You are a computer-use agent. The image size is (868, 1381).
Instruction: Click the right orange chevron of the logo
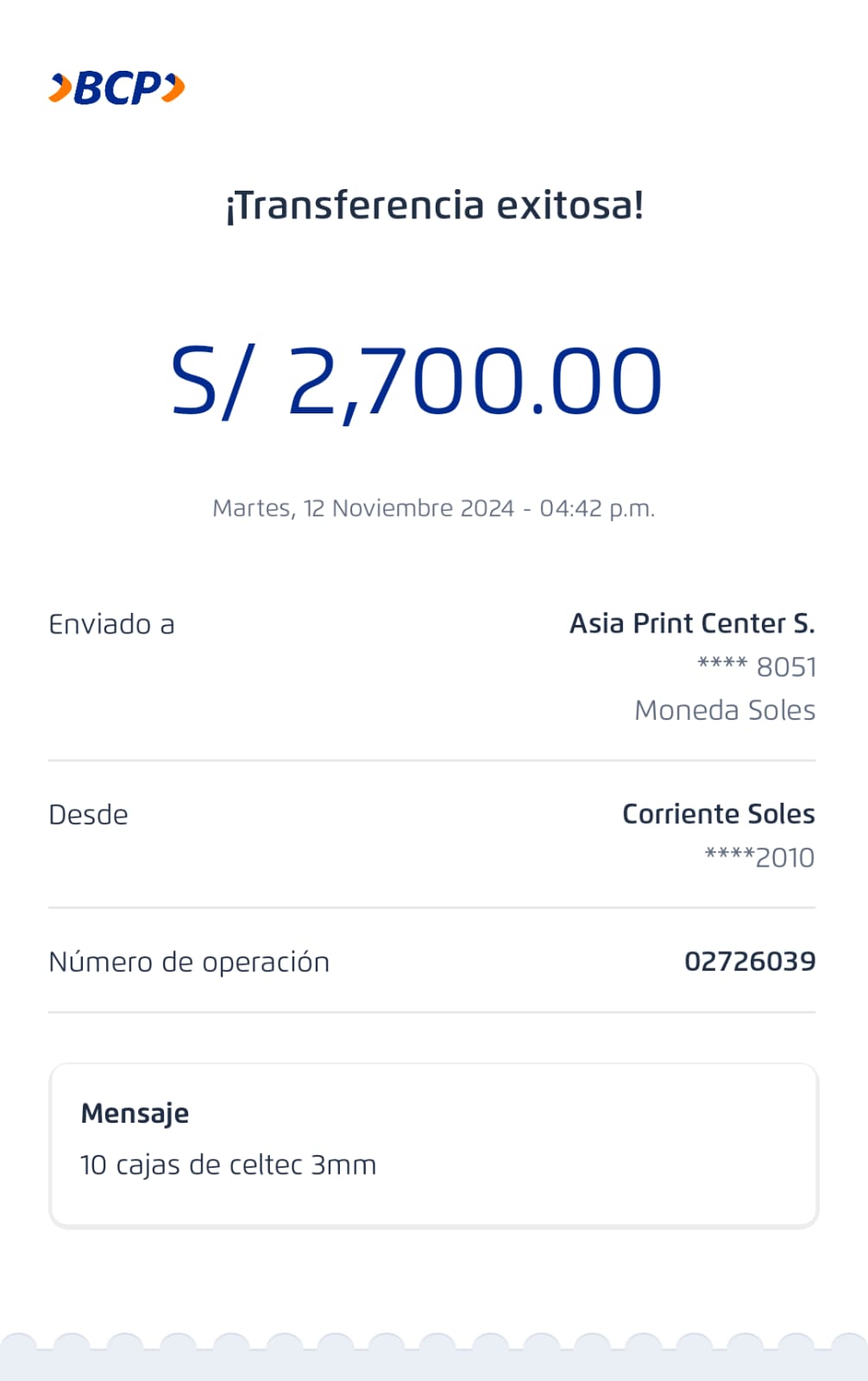tap(173, 88)
